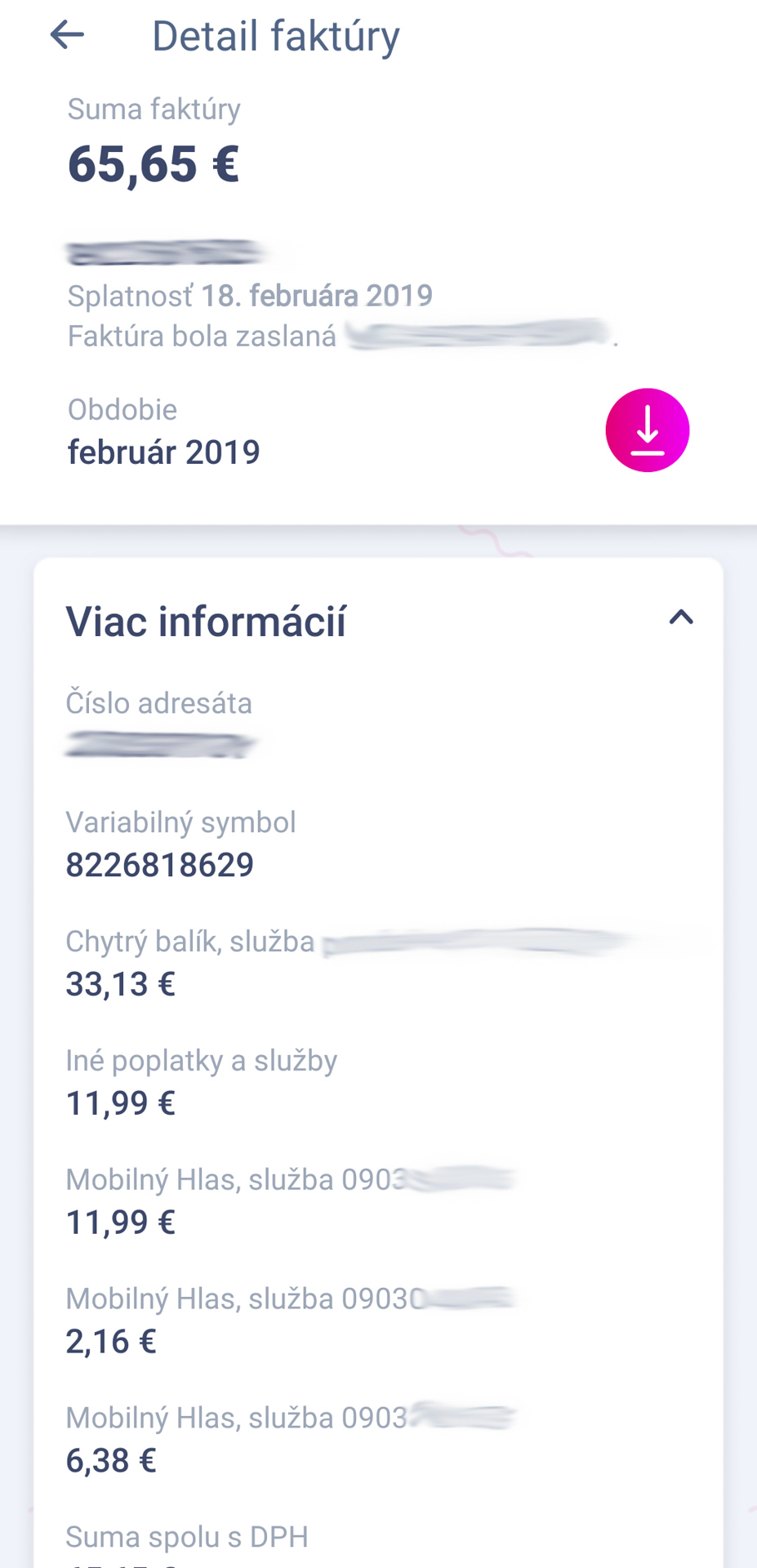Tap the Viac informácií heading
757x1568 pixels.
click(x=206, y=621)
